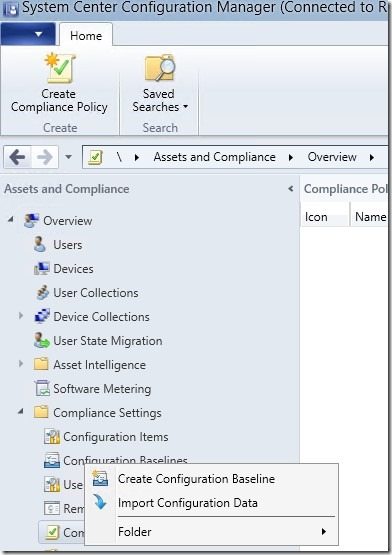Select the Configuration Items label
The height and width of the screenshot is (555, 392).
116,437
